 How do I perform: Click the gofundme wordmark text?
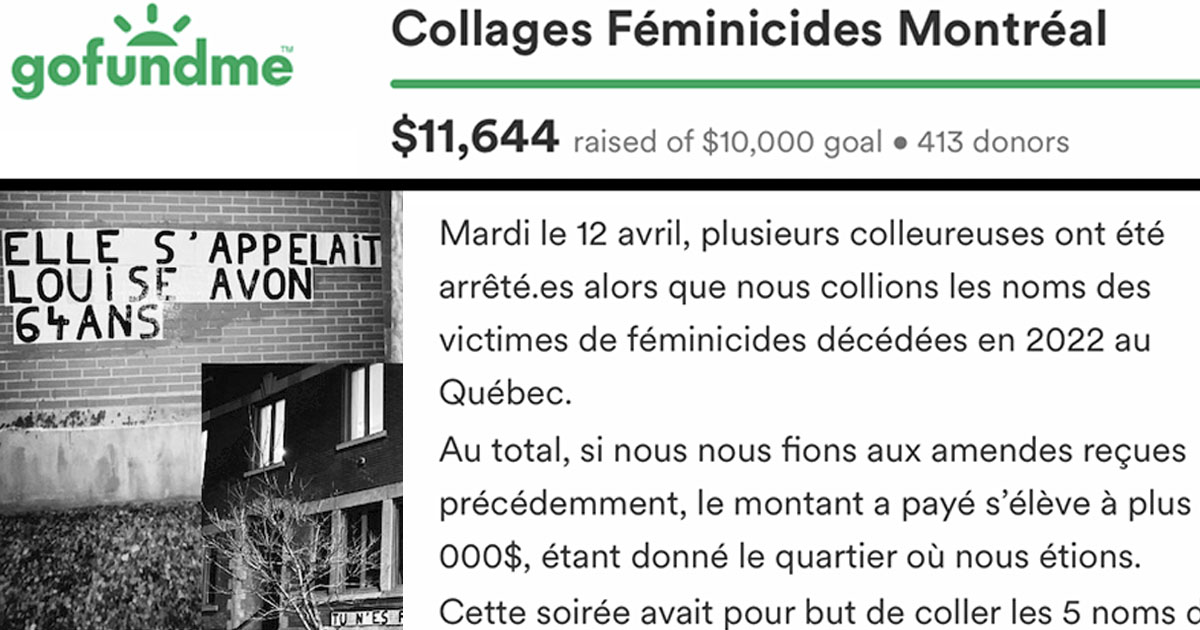152,73
